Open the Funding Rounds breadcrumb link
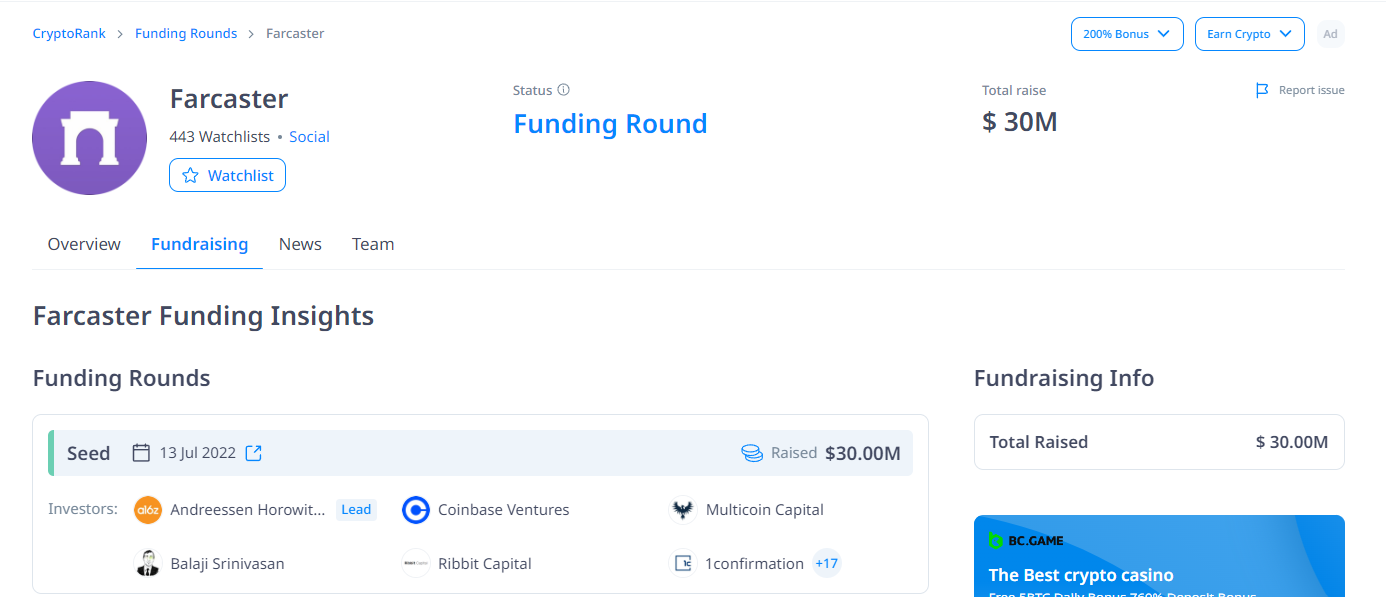 (186, 33)
